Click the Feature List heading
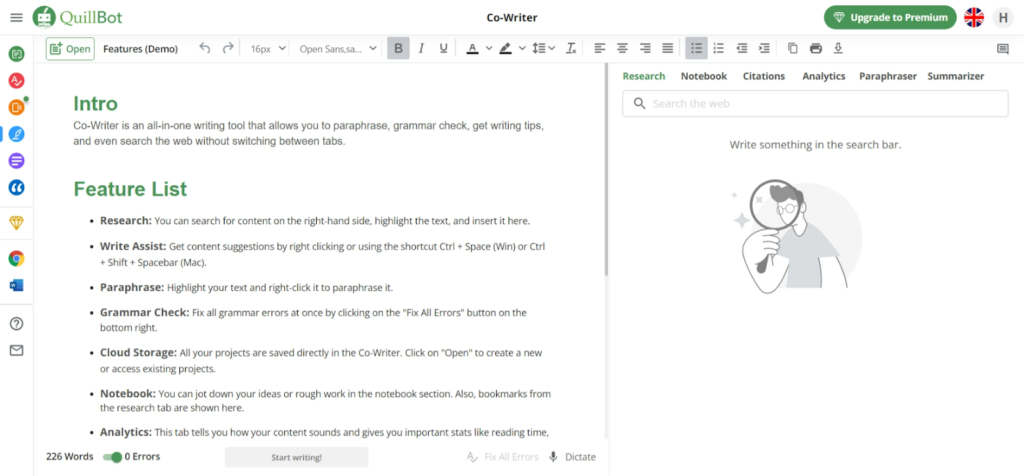This screenshot has width=1024, height=476. (x=130, y=189)
